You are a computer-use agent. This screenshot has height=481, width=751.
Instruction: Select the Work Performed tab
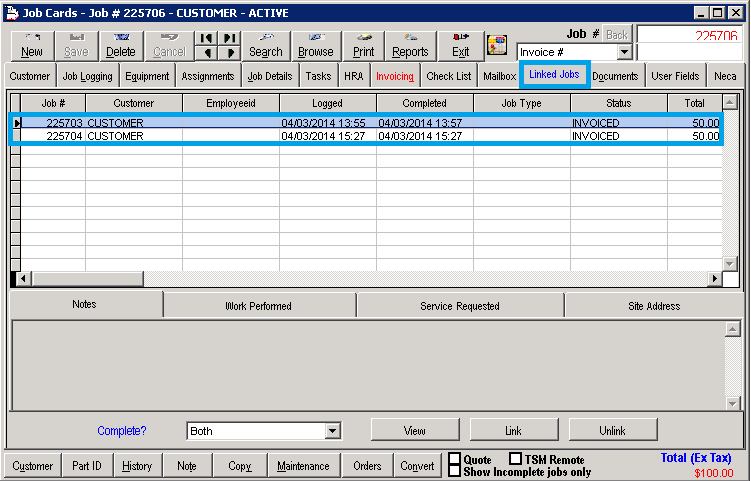pyautogui.click(x=258, y=306)
